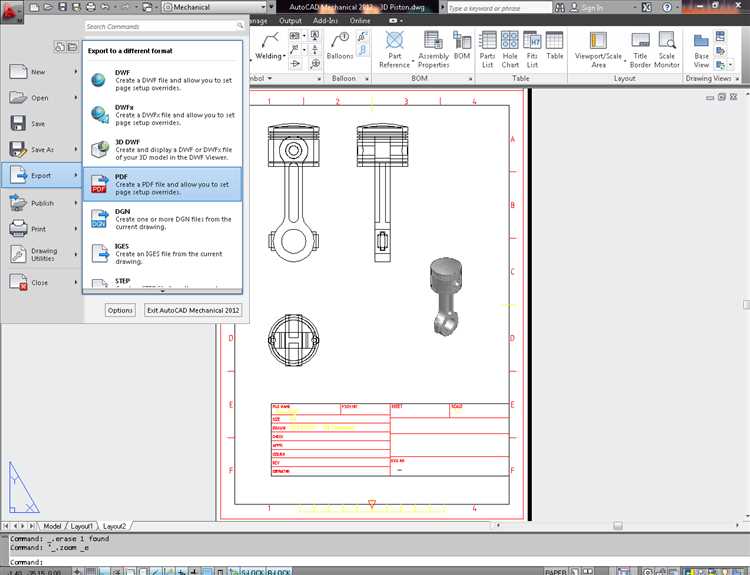Screen dimensions: 750x575
Task: Switch to the Layout2 tab
Action: tap(114, 526)
